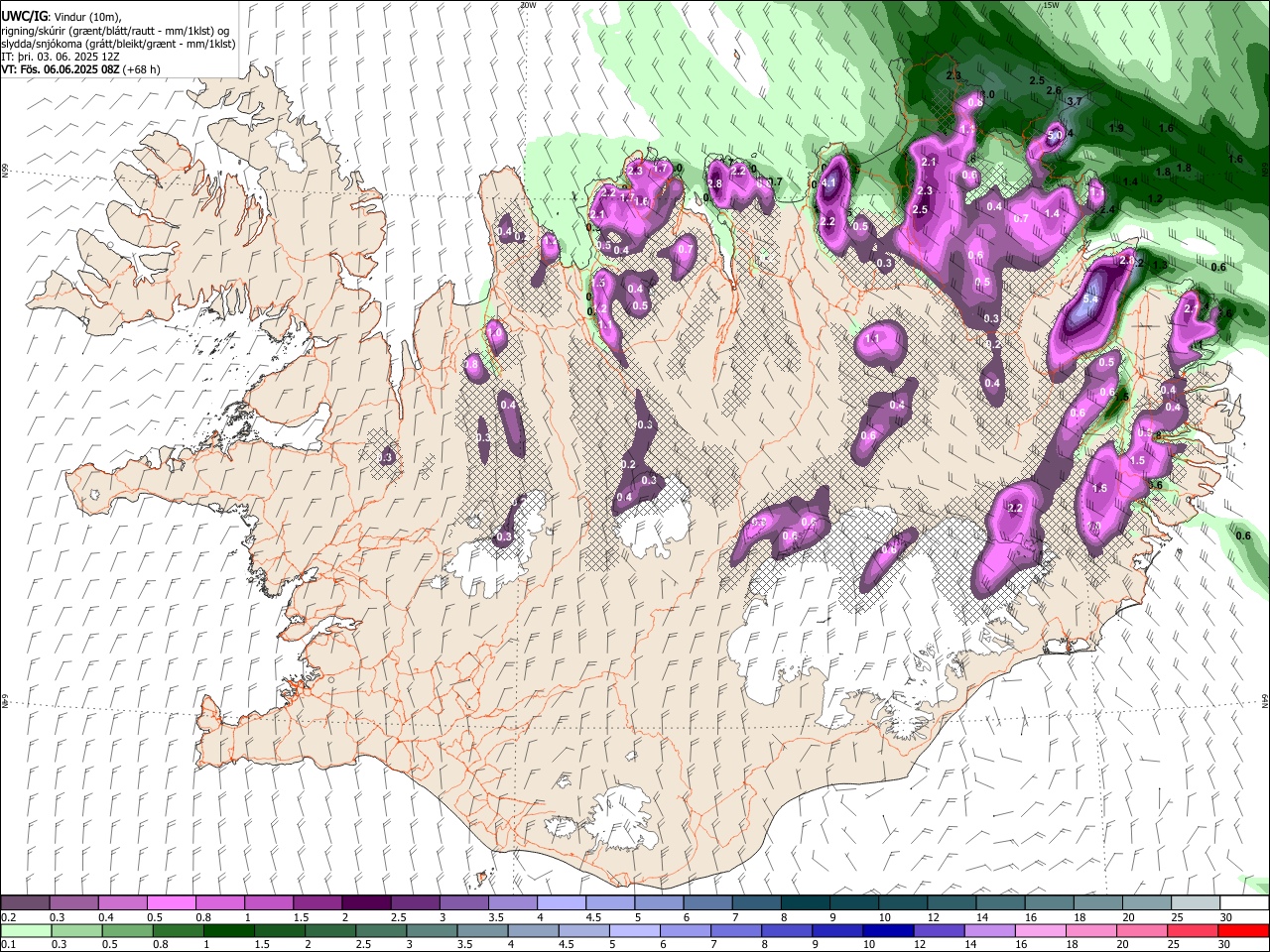Click the "3.7" precipitation value on the map
The width and height of the screenshot is (1270, 952).
coord(1075,101)
